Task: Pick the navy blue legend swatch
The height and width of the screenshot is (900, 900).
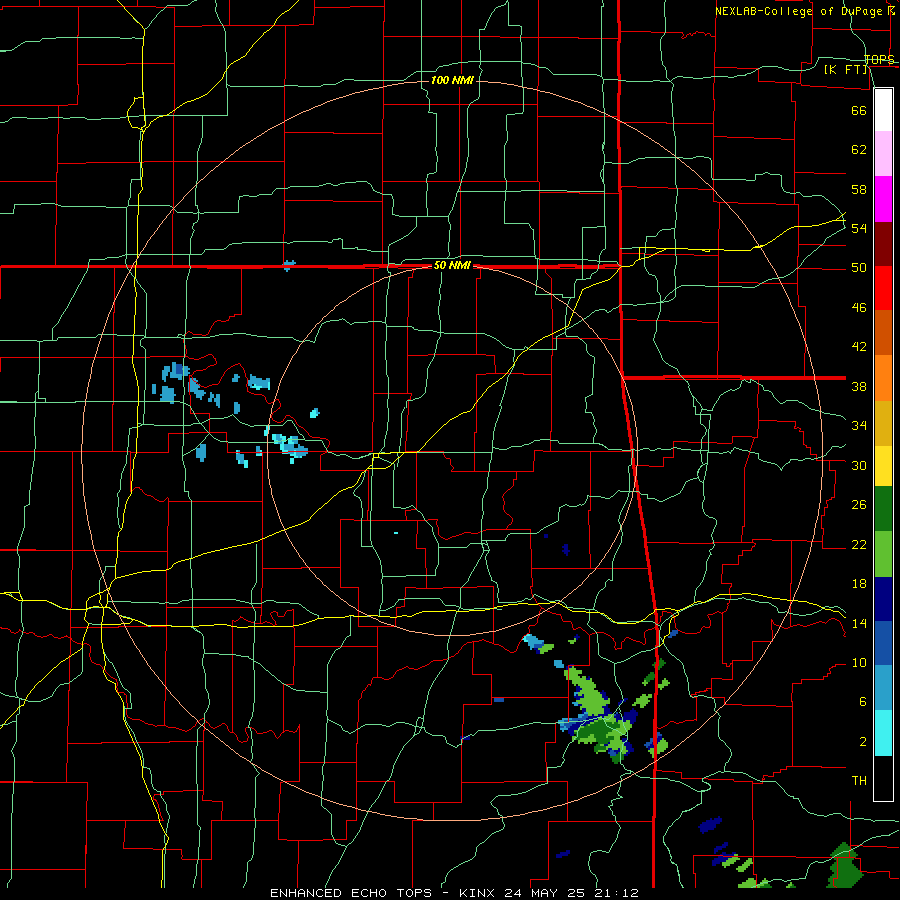Action: [x=883, y=599]
